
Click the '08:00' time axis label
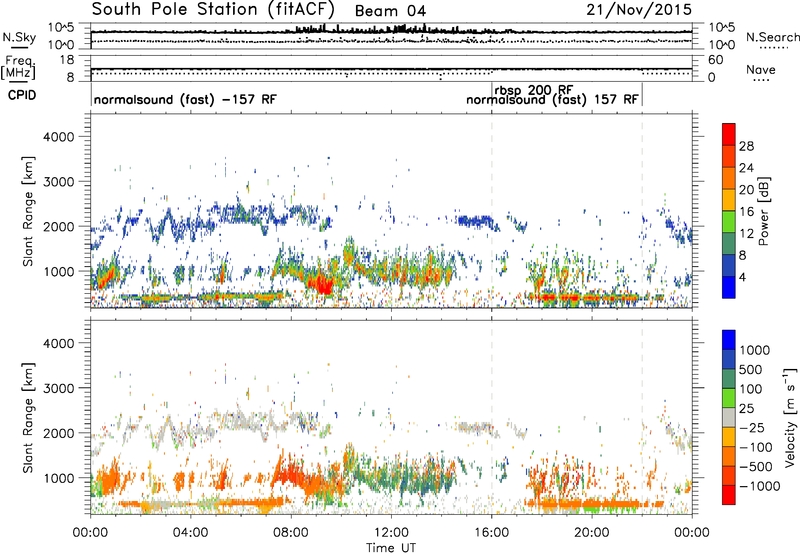point(290,533)
